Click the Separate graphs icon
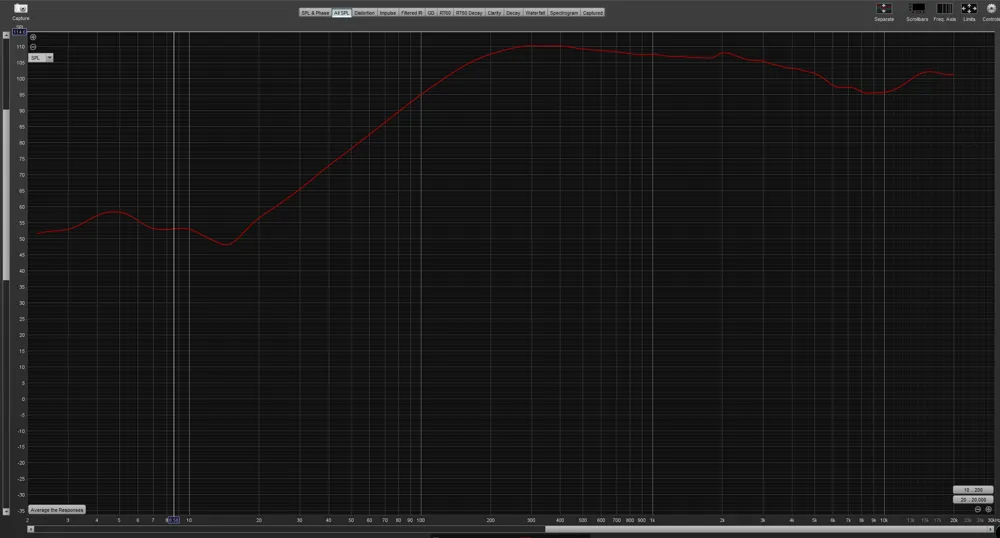Screen dimensions: 1000x538 click(884, 8)
